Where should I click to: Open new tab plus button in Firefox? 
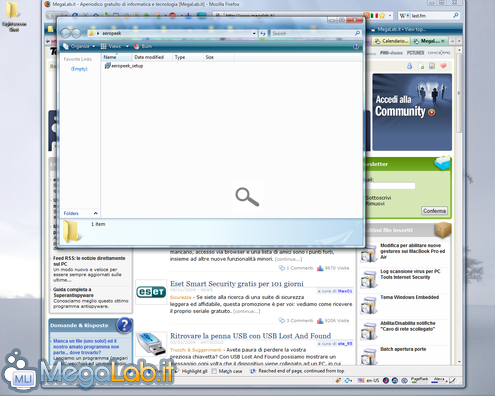[x=452, y=41]
